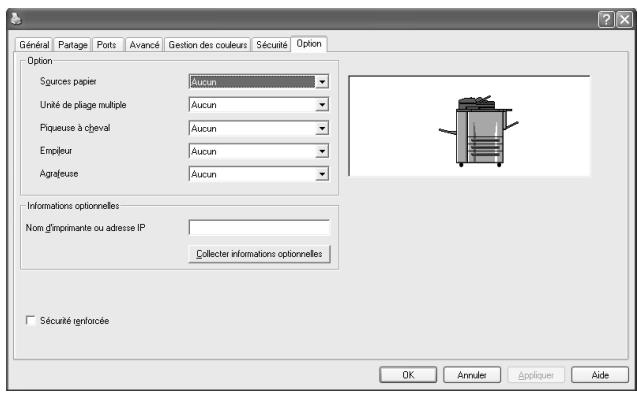Click the Appliquer button
Viewport: 637px width, 393px height.
tap(536, 375)
